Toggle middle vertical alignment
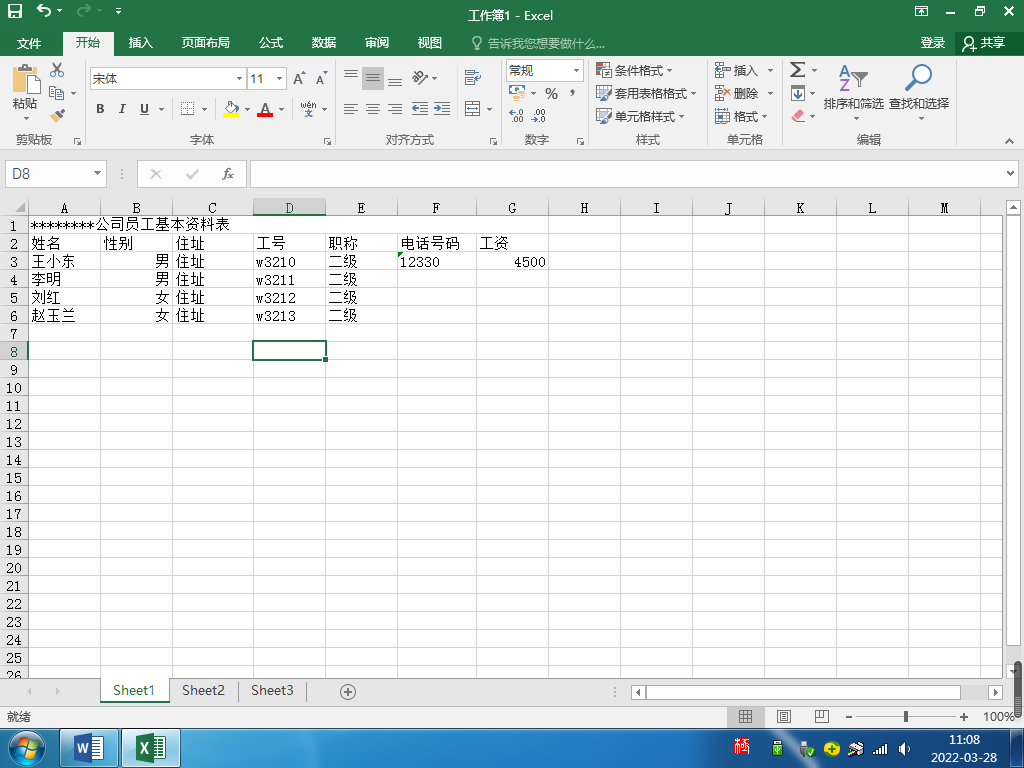 [x=373, y=78]
